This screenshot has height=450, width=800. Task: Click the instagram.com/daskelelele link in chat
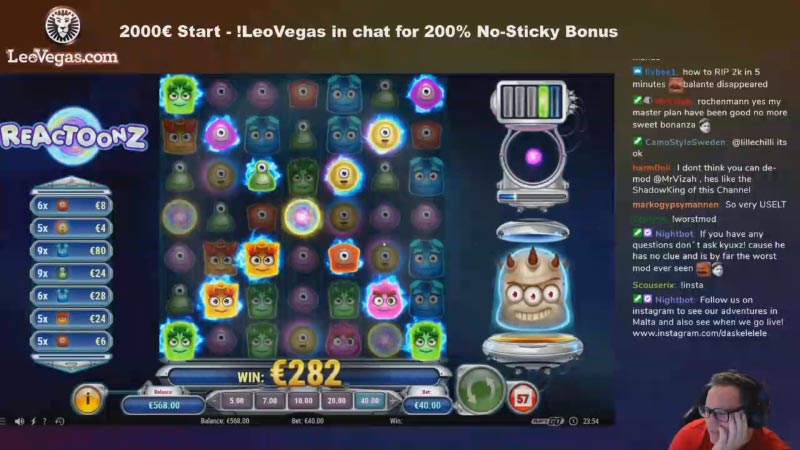(x=699, y=333)
